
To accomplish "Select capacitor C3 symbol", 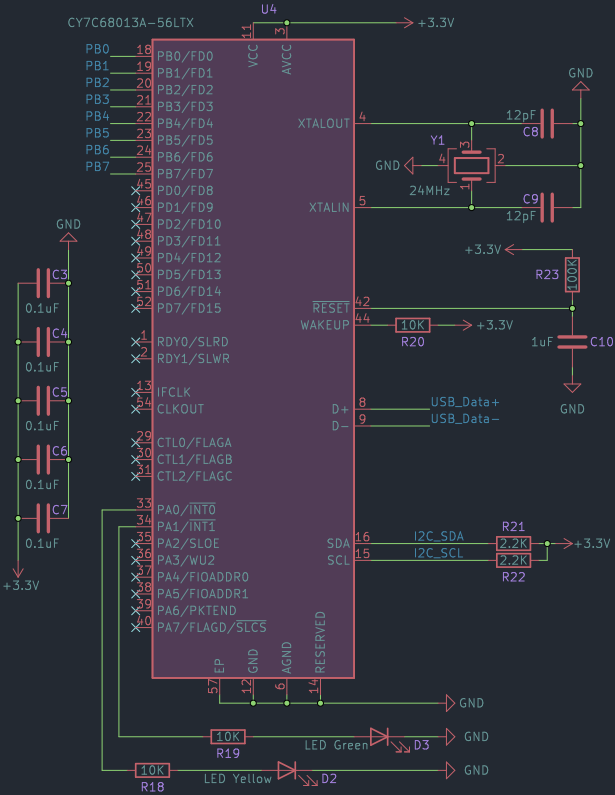I will coord(43,283).
